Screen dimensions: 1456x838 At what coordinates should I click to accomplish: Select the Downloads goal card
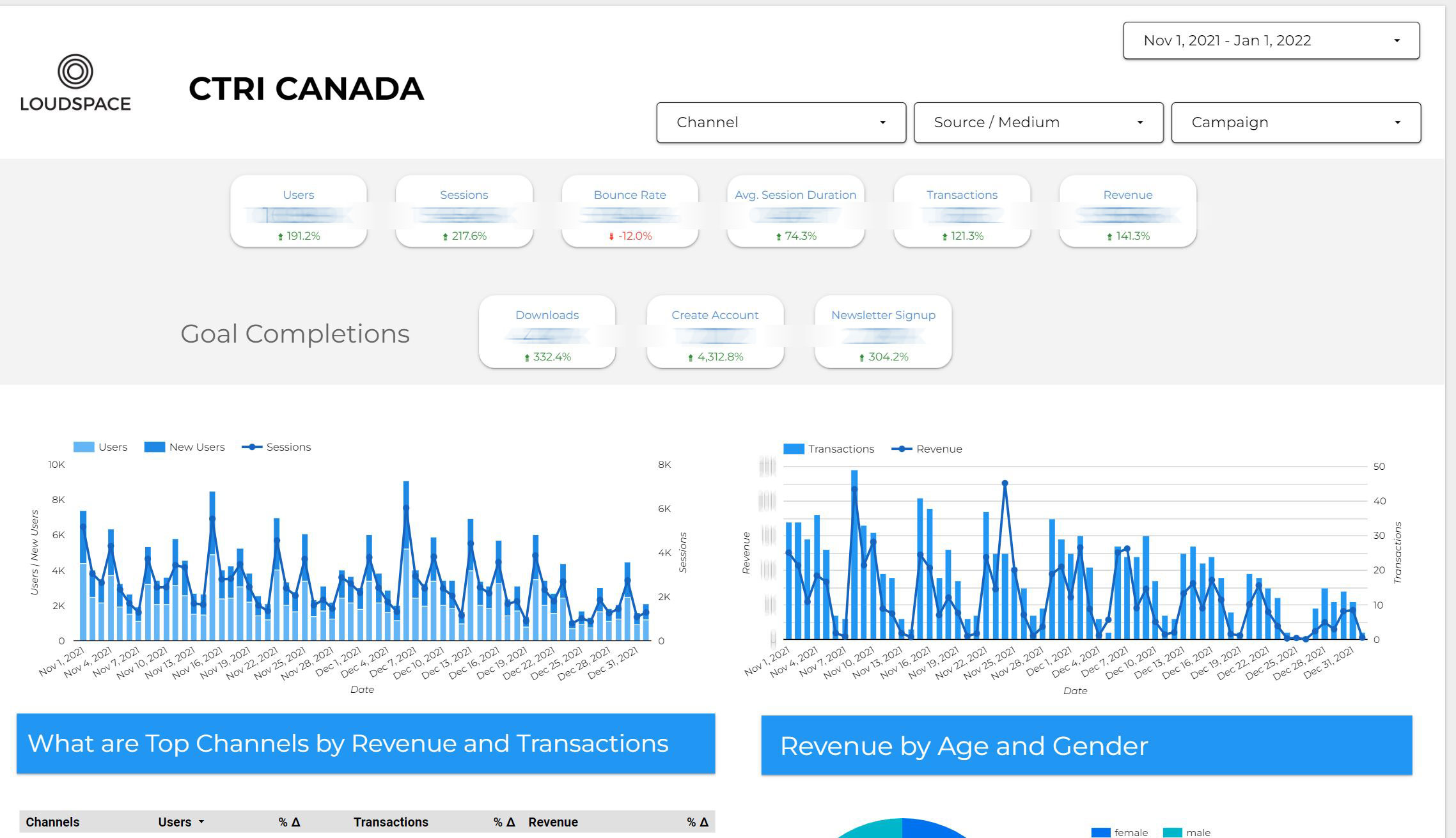[x=547, y=332]
